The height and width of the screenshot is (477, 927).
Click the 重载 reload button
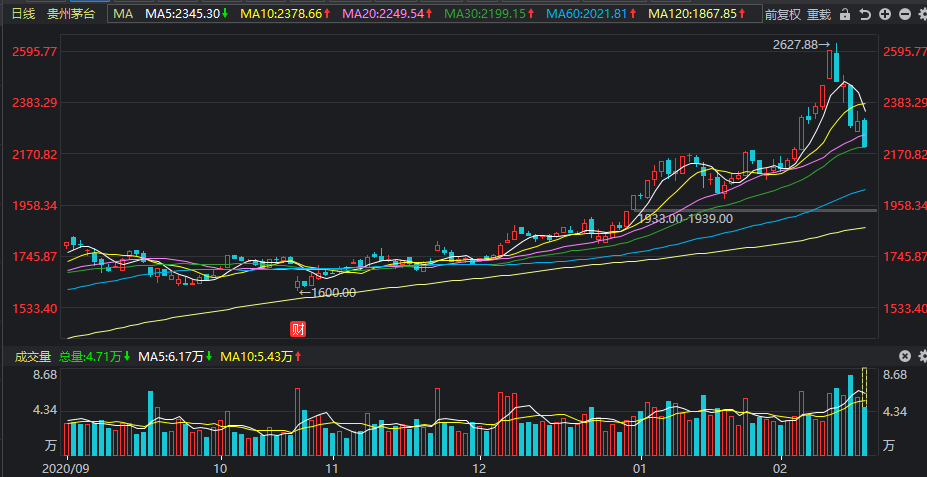coord(818,15)
